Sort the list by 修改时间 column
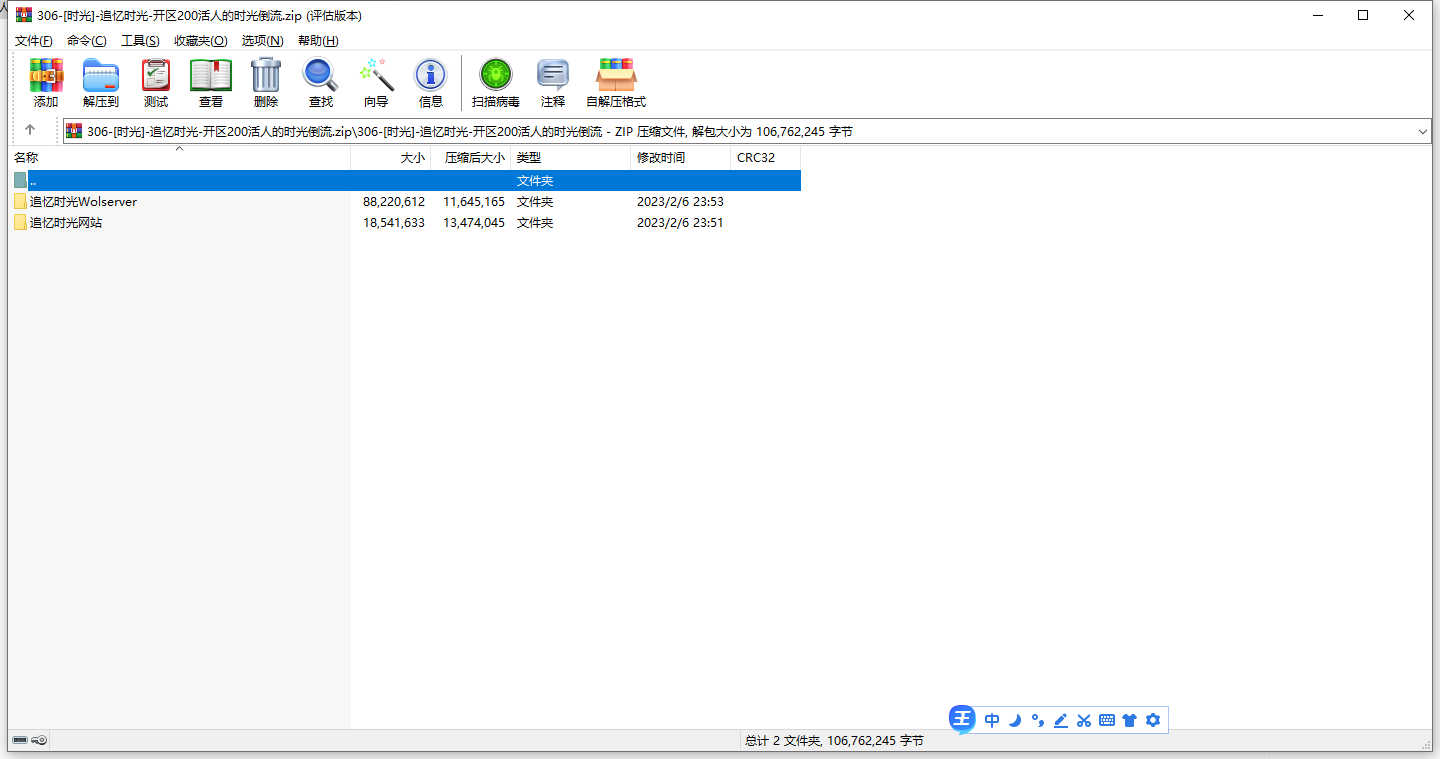The image size is (1440, 759). [x=661, y=158]
